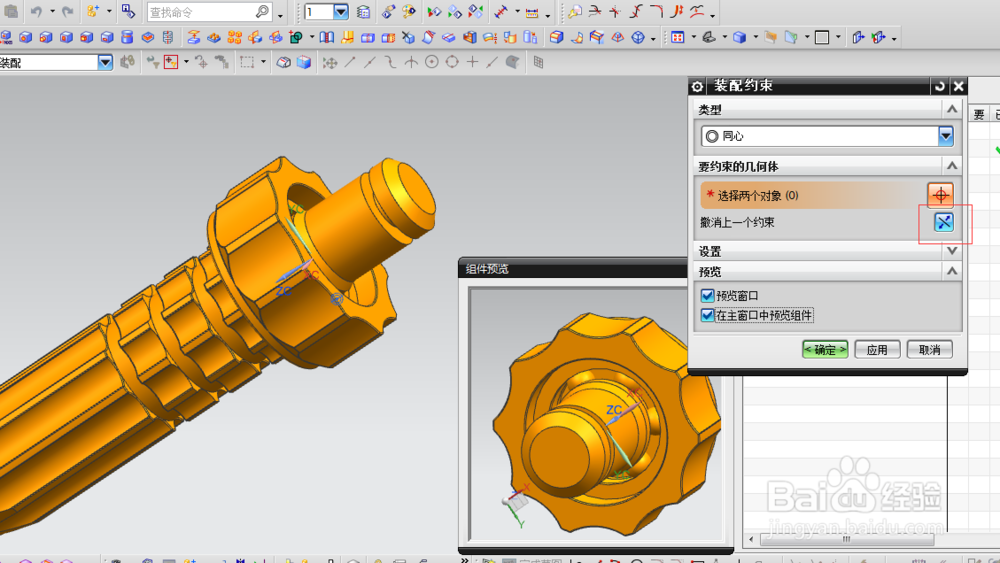
Task: Click the rectangle selection icon
Action: 247,62
